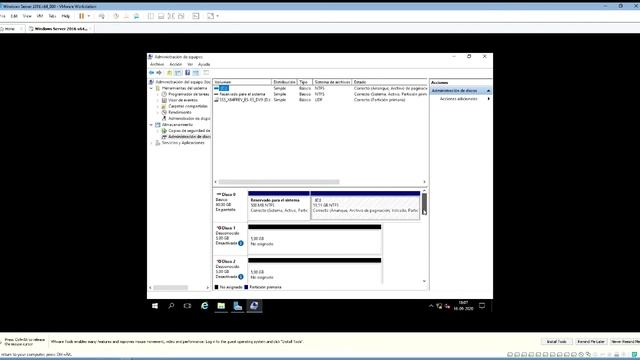This screenshot has height=360, width=640.
Task: Click the disk view vertical scrollbar down arrow
Action: 424,281
